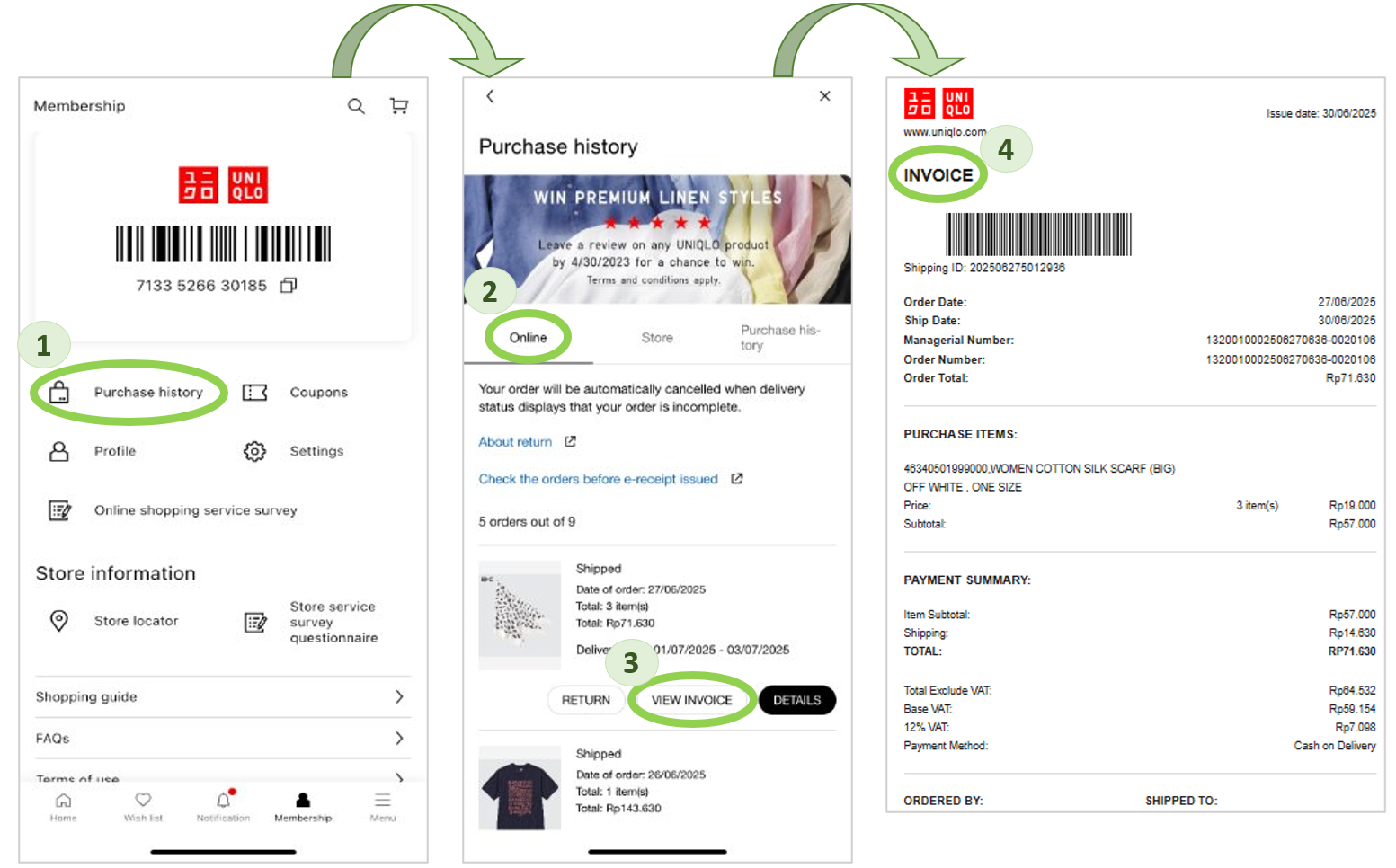Go back with the left chevron

[x=490, y=96]
